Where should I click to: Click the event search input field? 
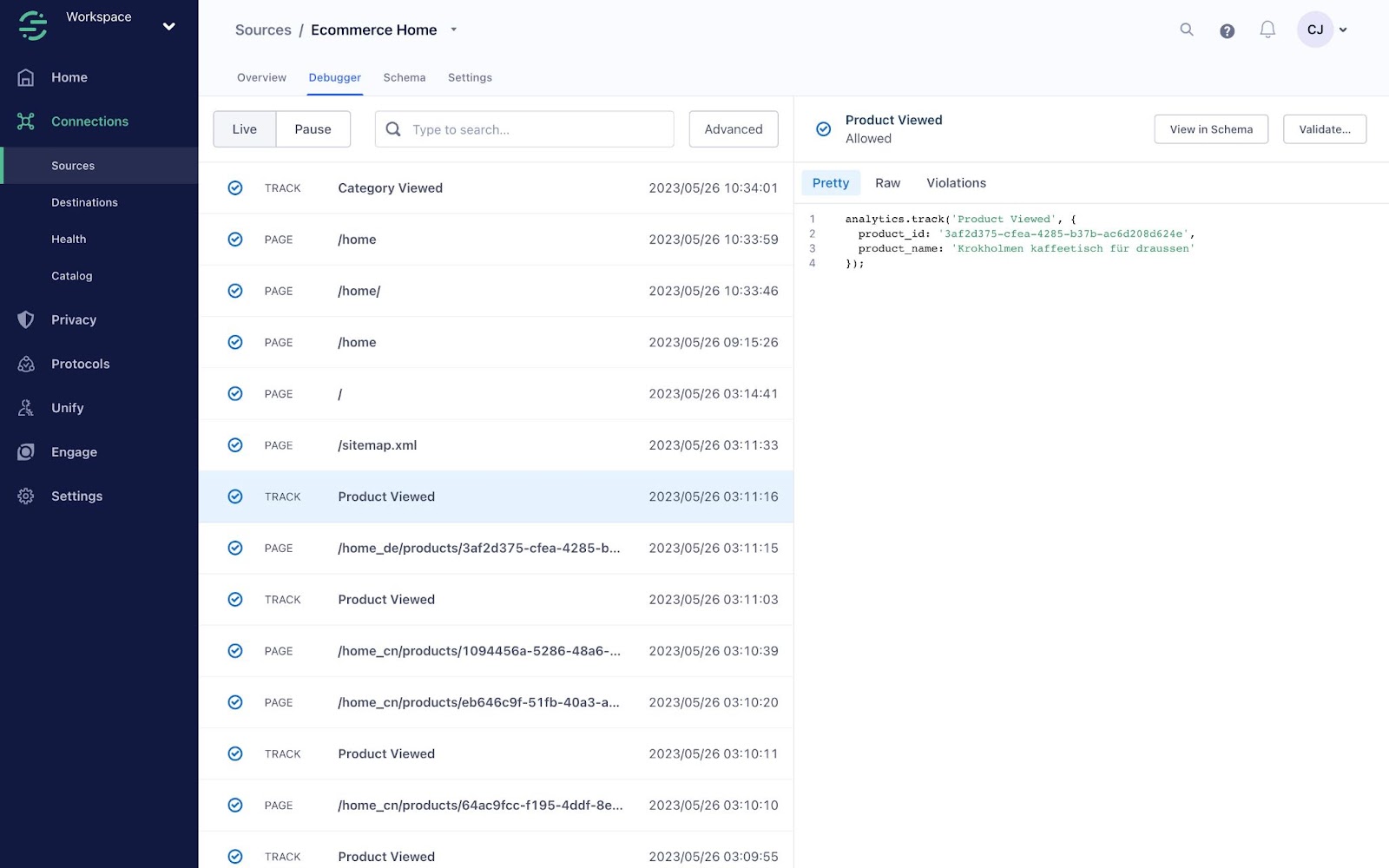(524, 128)
